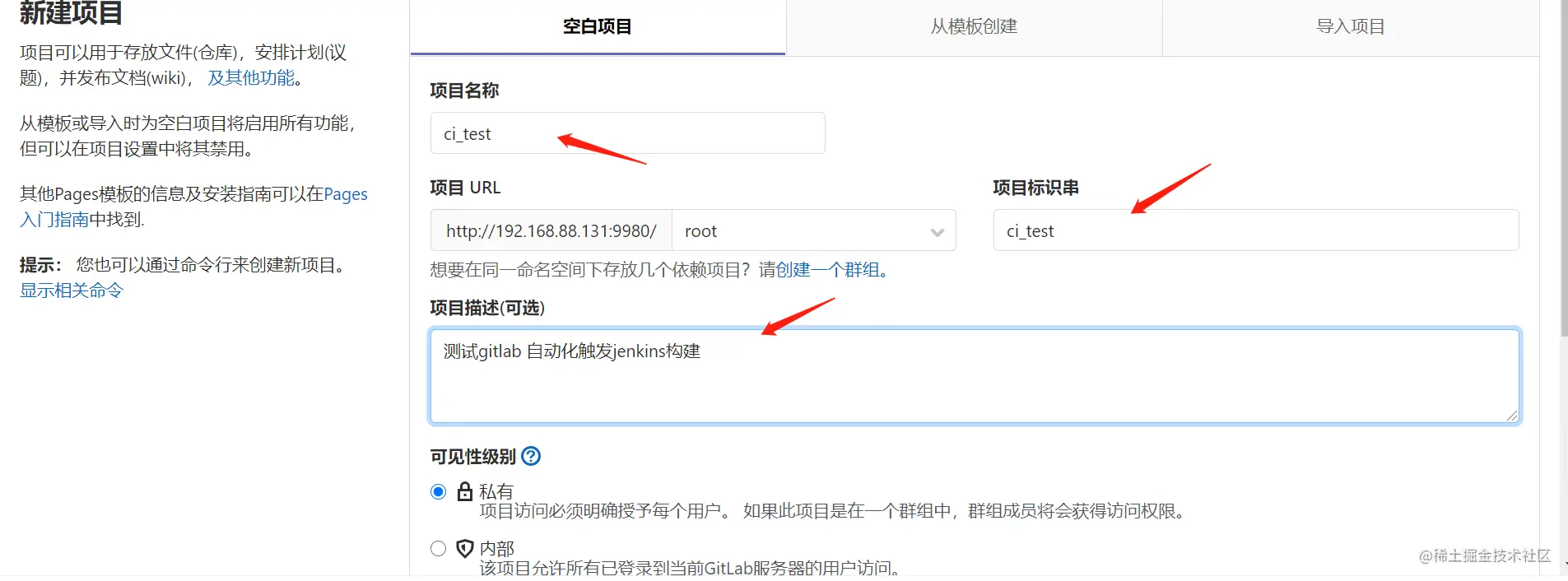Click the 可见性级别 label
The width and height of the screenshot is (1568, 581).
coord(472,457)
